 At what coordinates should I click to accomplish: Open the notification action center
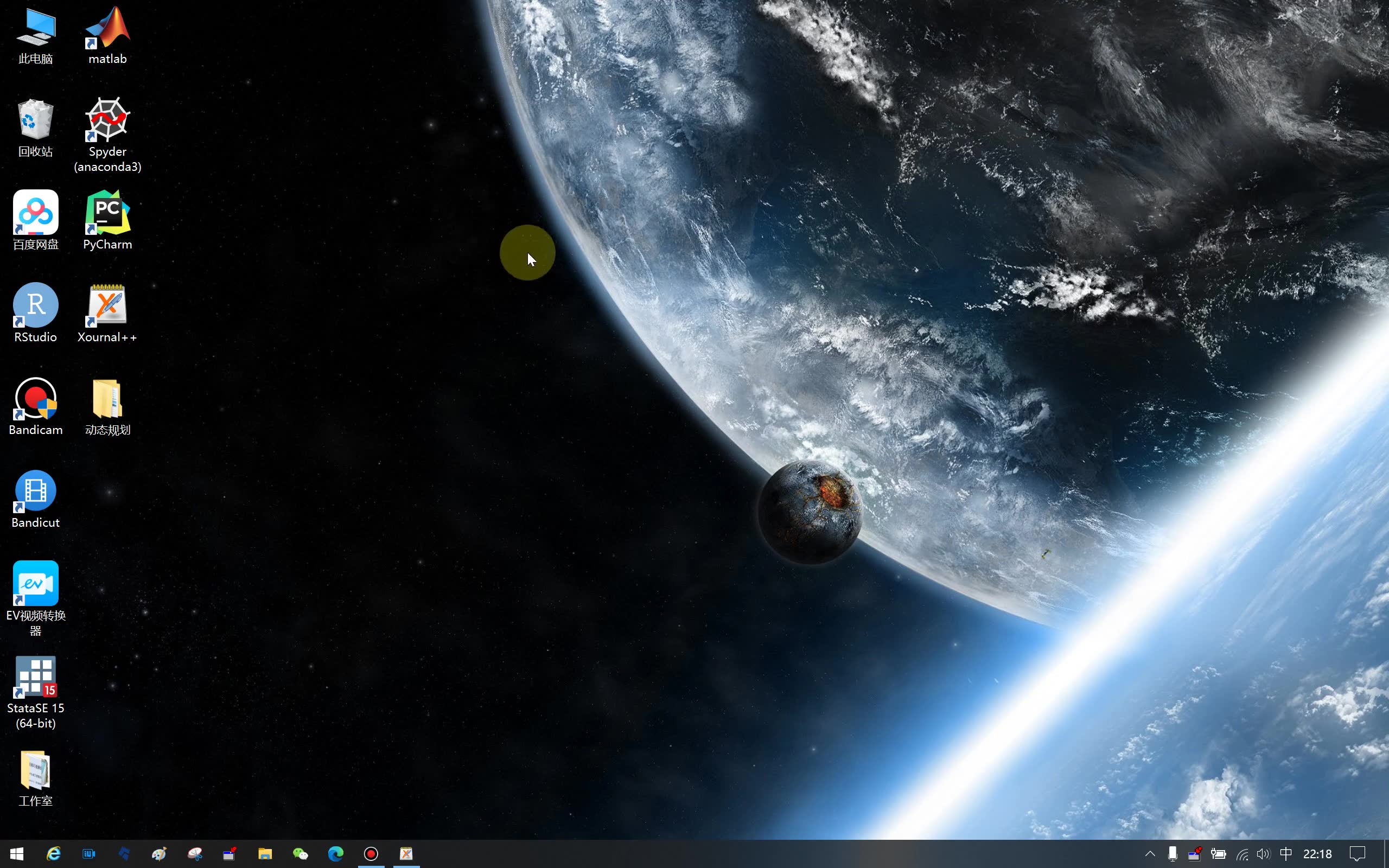tap(1357, 854)
